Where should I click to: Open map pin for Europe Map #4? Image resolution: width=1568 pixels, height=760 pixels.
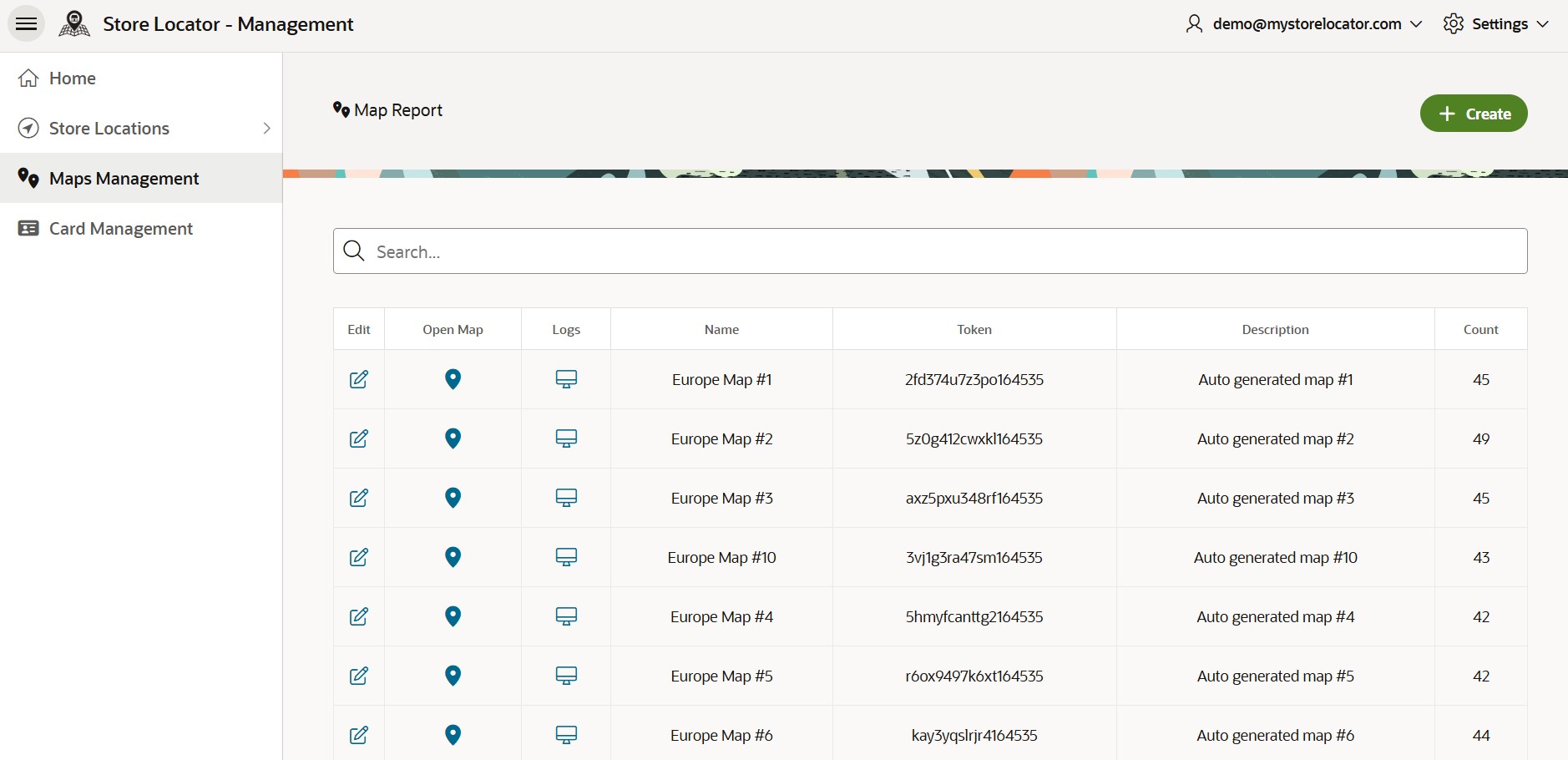click(453, 616)
